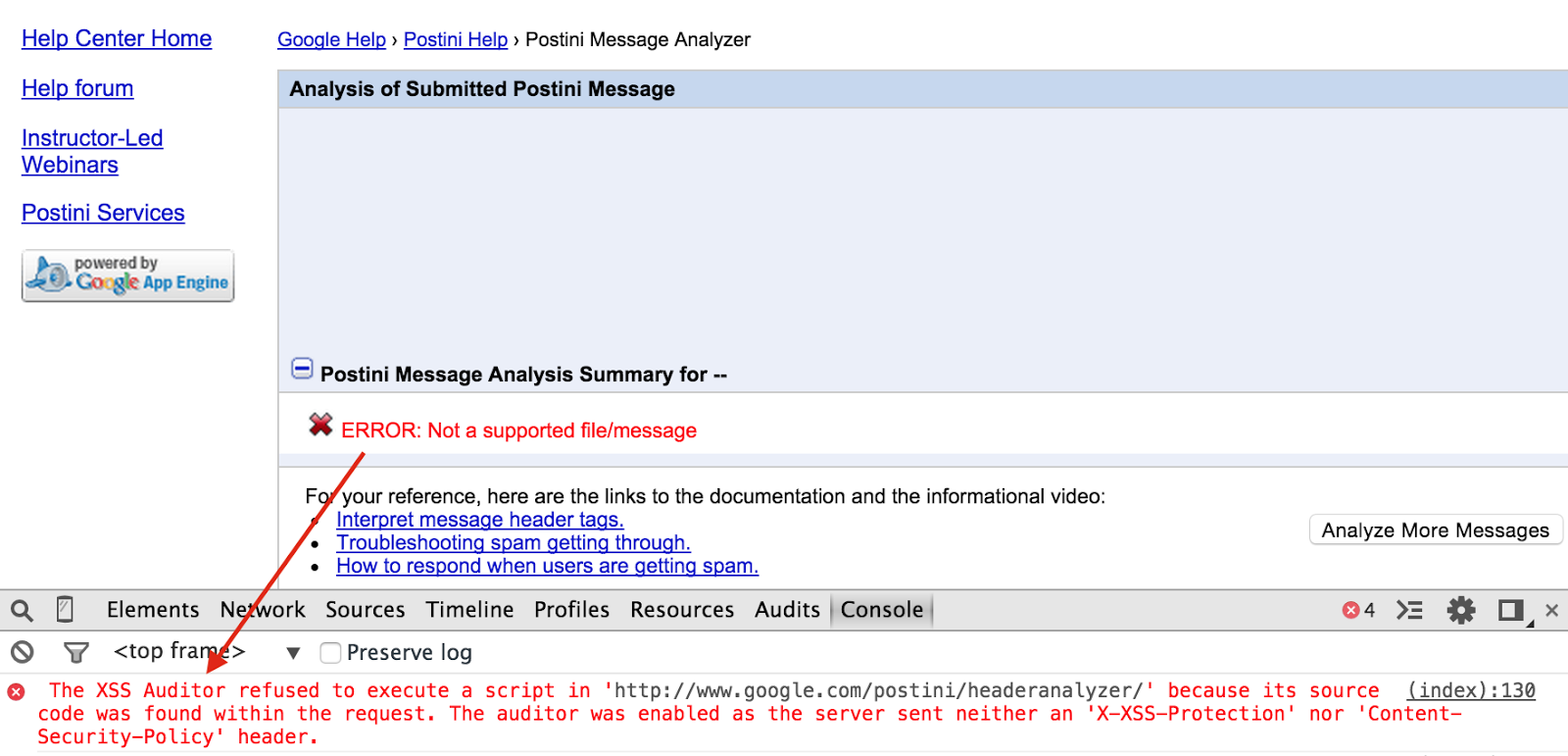Enable the Preserve log checkbox
Screen dimensions: 1568x756
[331, 653]
